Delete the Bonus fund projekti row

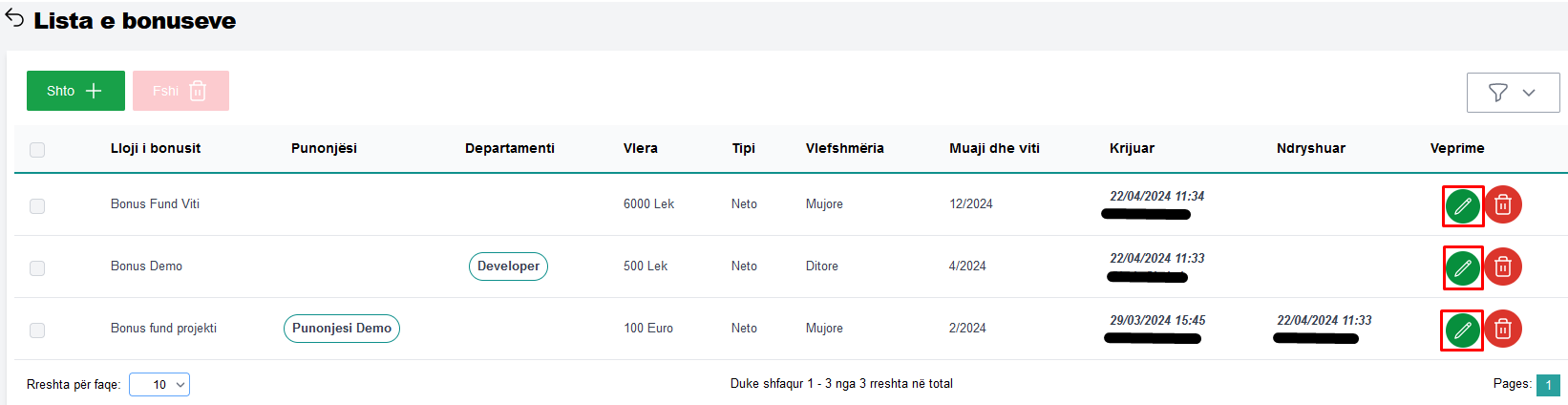coord(1503,329)
